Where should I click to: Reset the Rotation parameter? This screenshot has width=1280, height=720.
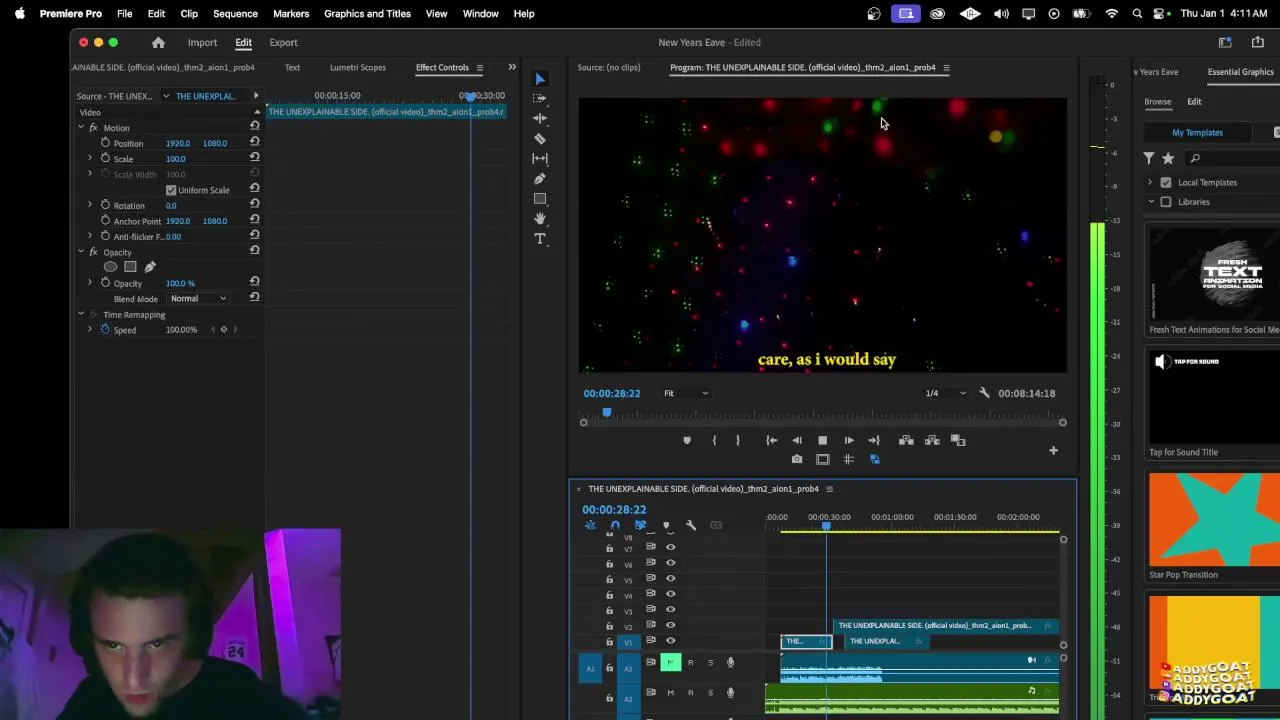click(254, 205)
